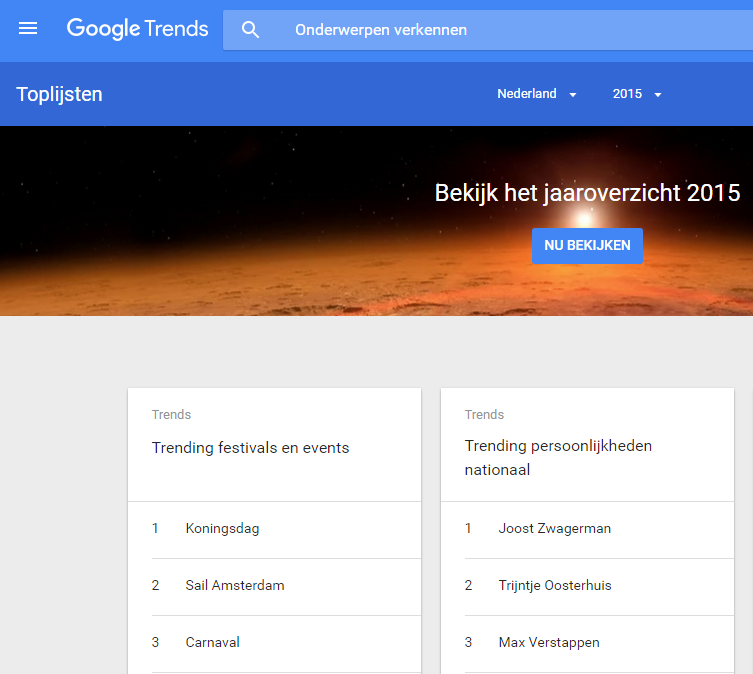The width and height of the screenshot is (753, 674).
Task: Open the hamburger navigation menu
Action: click(28, 29)
